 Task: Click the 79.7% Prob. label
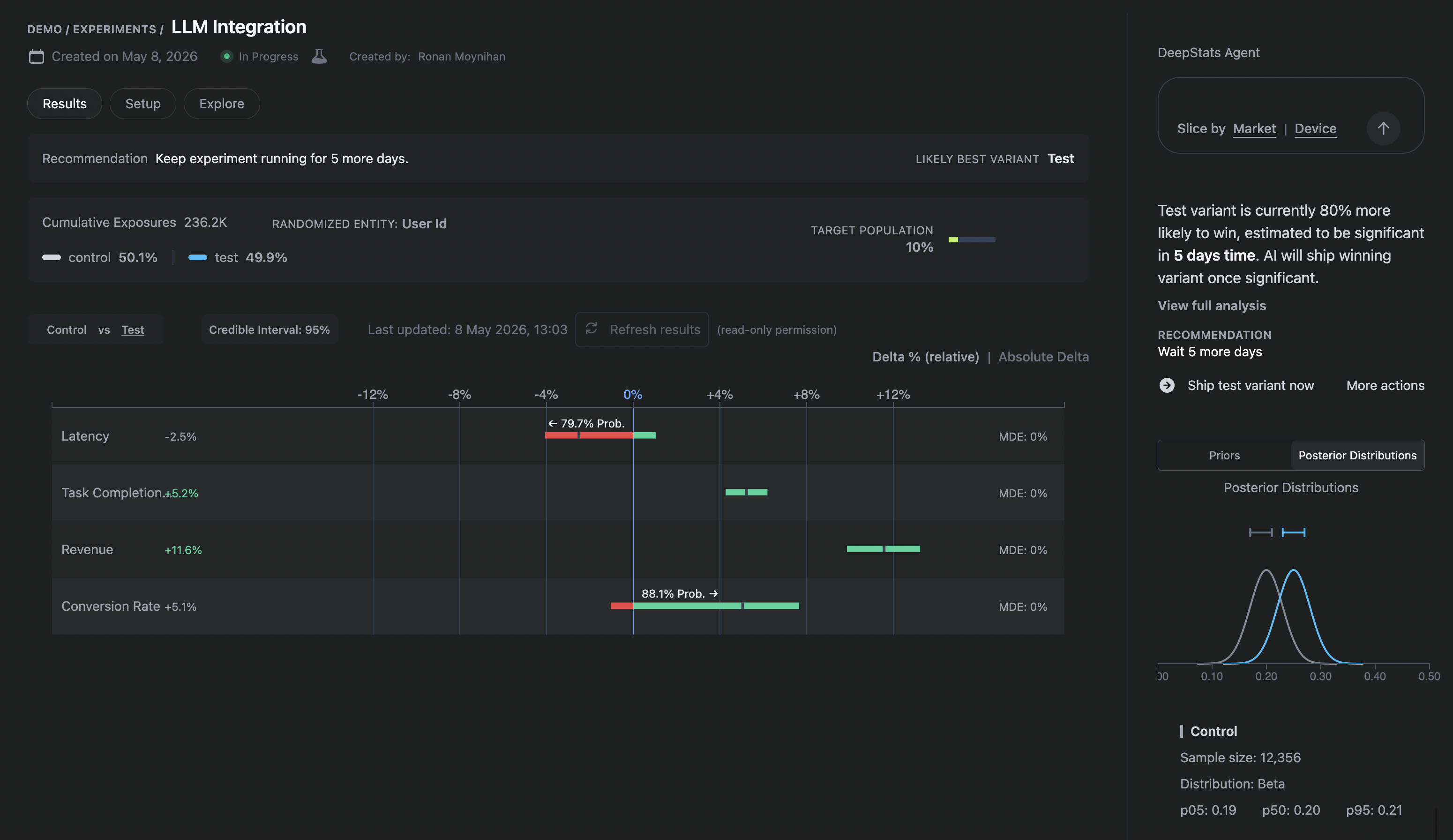tap(586, 423)
